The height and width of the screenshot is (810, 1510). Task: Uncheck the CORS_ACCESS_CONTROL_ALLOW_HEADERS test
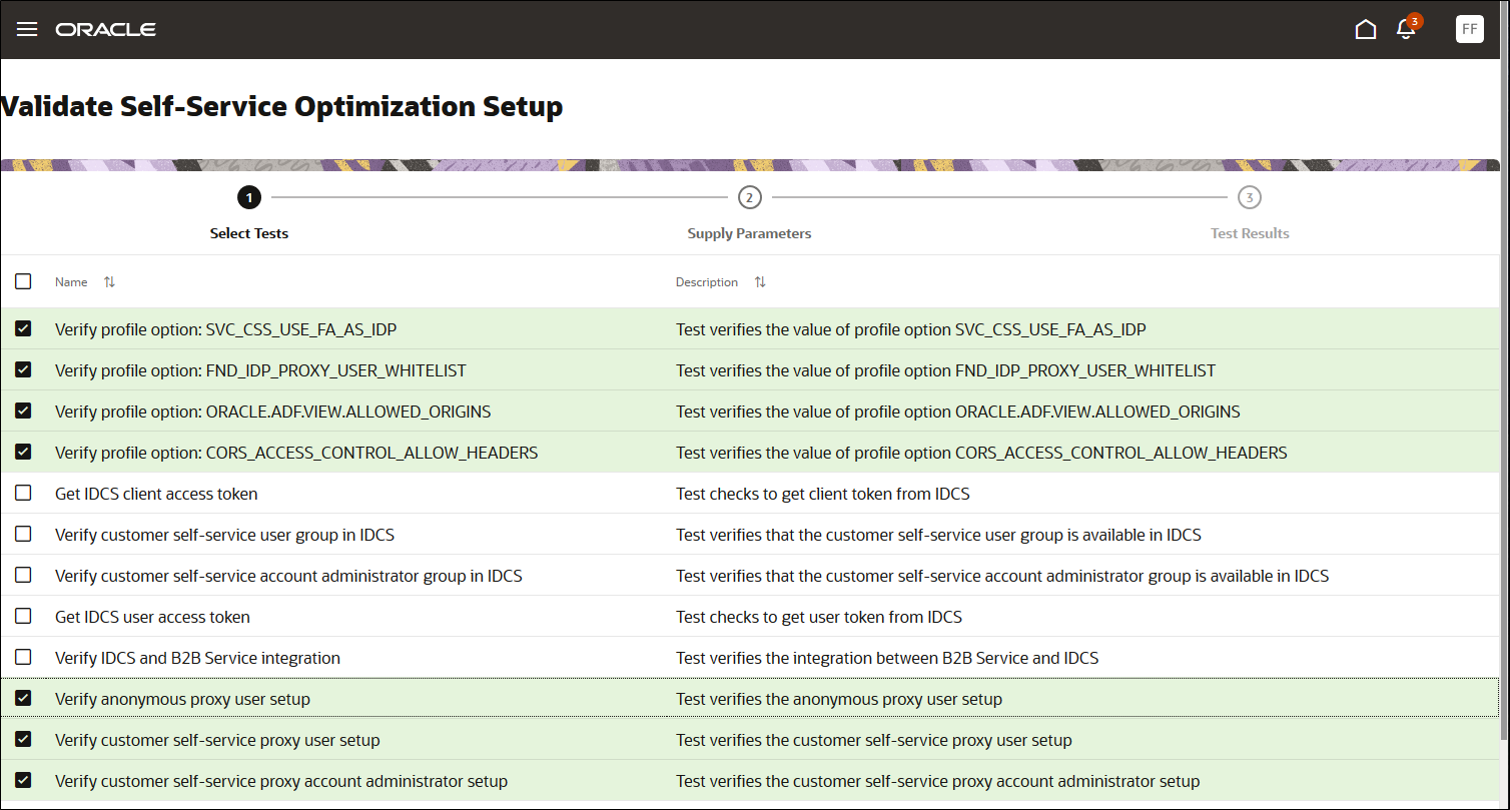[23, 452]
